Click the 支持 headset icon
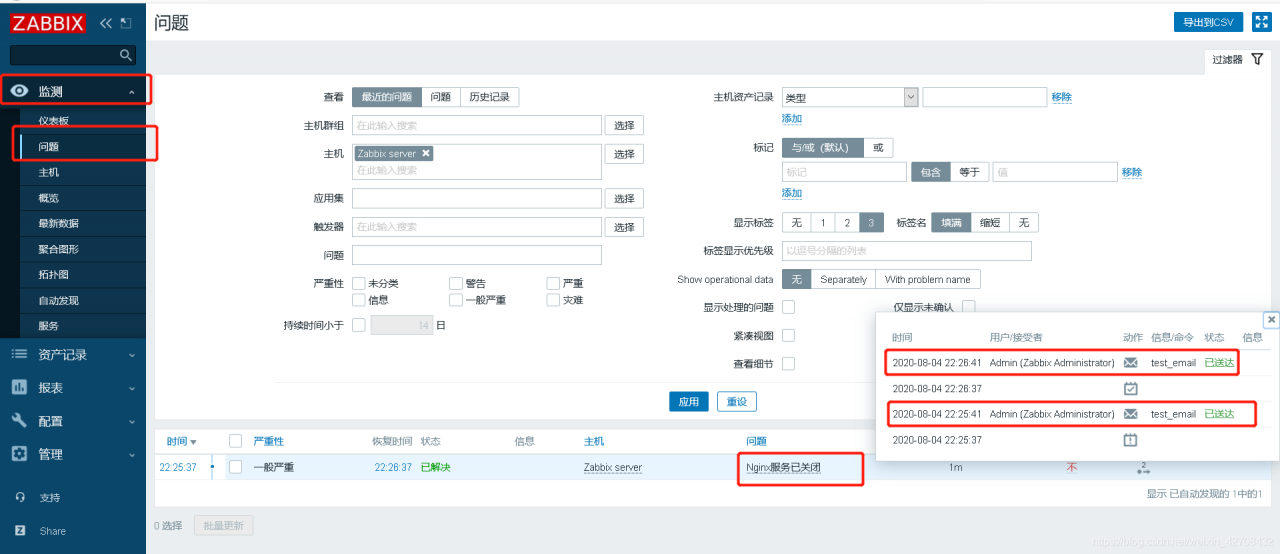This screenshot has width=1280, height=554. pyautogui.click(x=20, y=497)
